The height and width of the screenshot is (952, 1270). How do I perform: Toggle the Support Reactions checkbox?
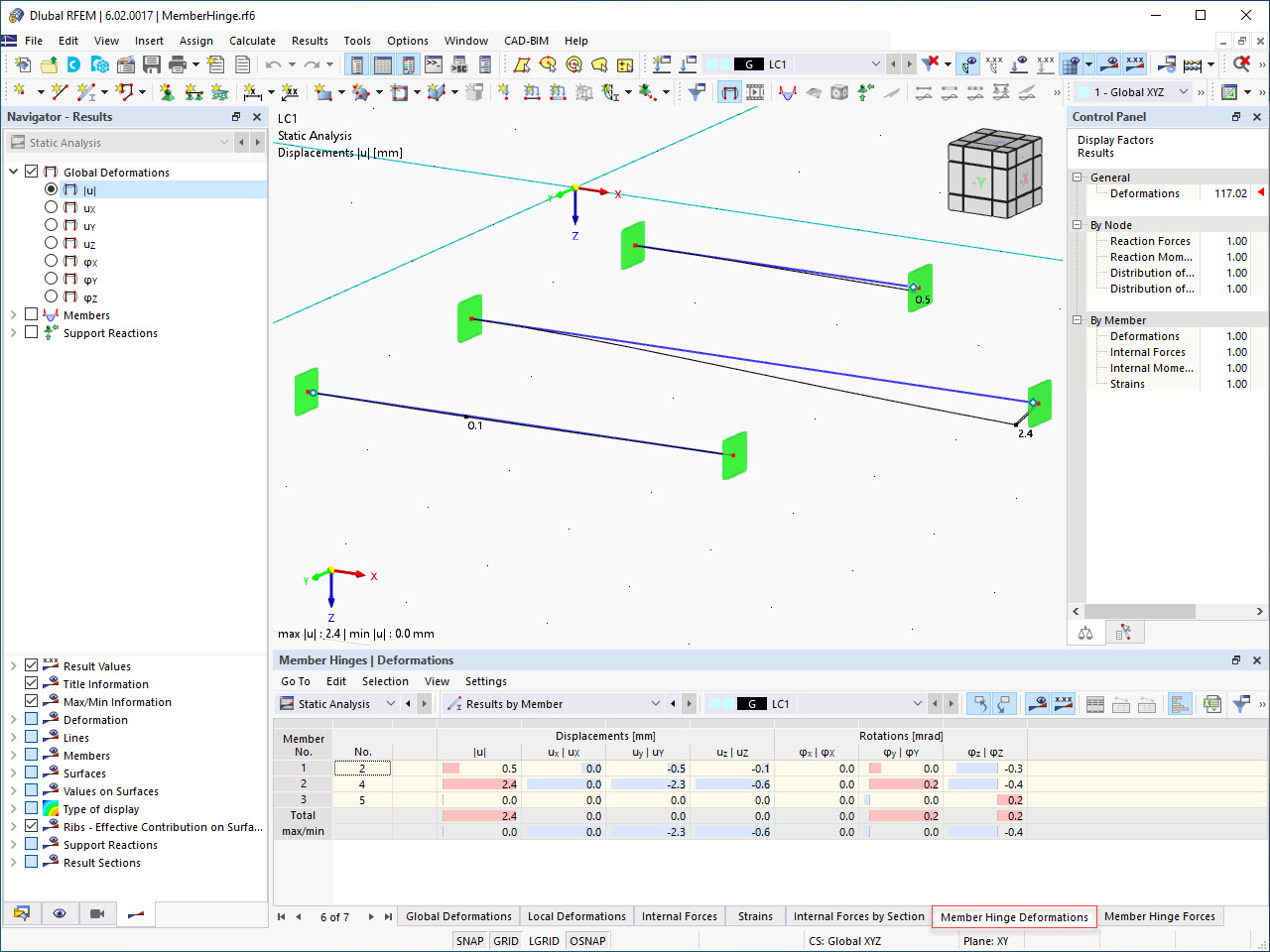click(31, 332)
